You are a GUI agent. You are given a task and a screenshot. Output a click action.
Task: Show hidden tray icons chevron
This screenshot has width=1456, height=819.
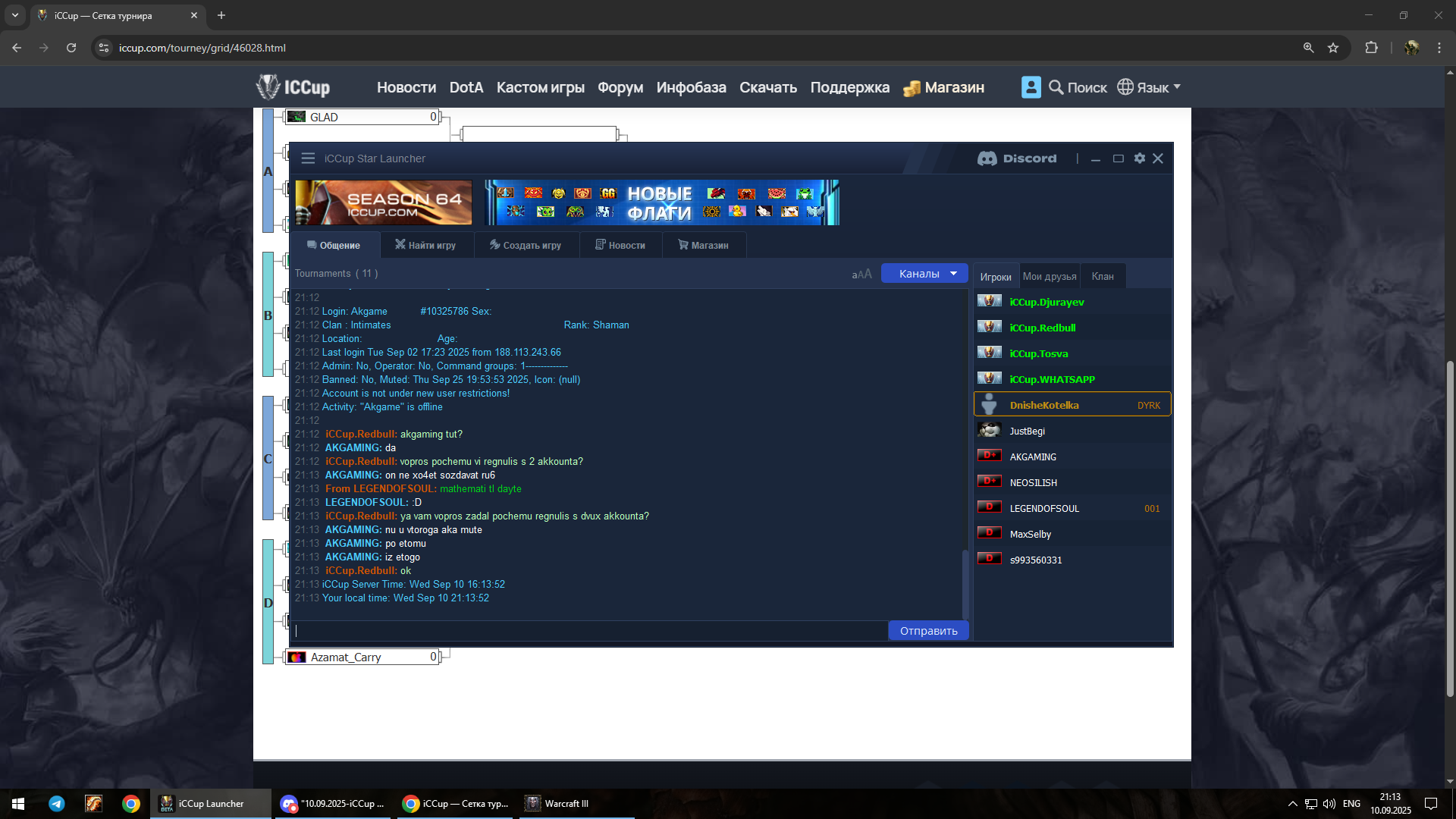(1292, 804)
